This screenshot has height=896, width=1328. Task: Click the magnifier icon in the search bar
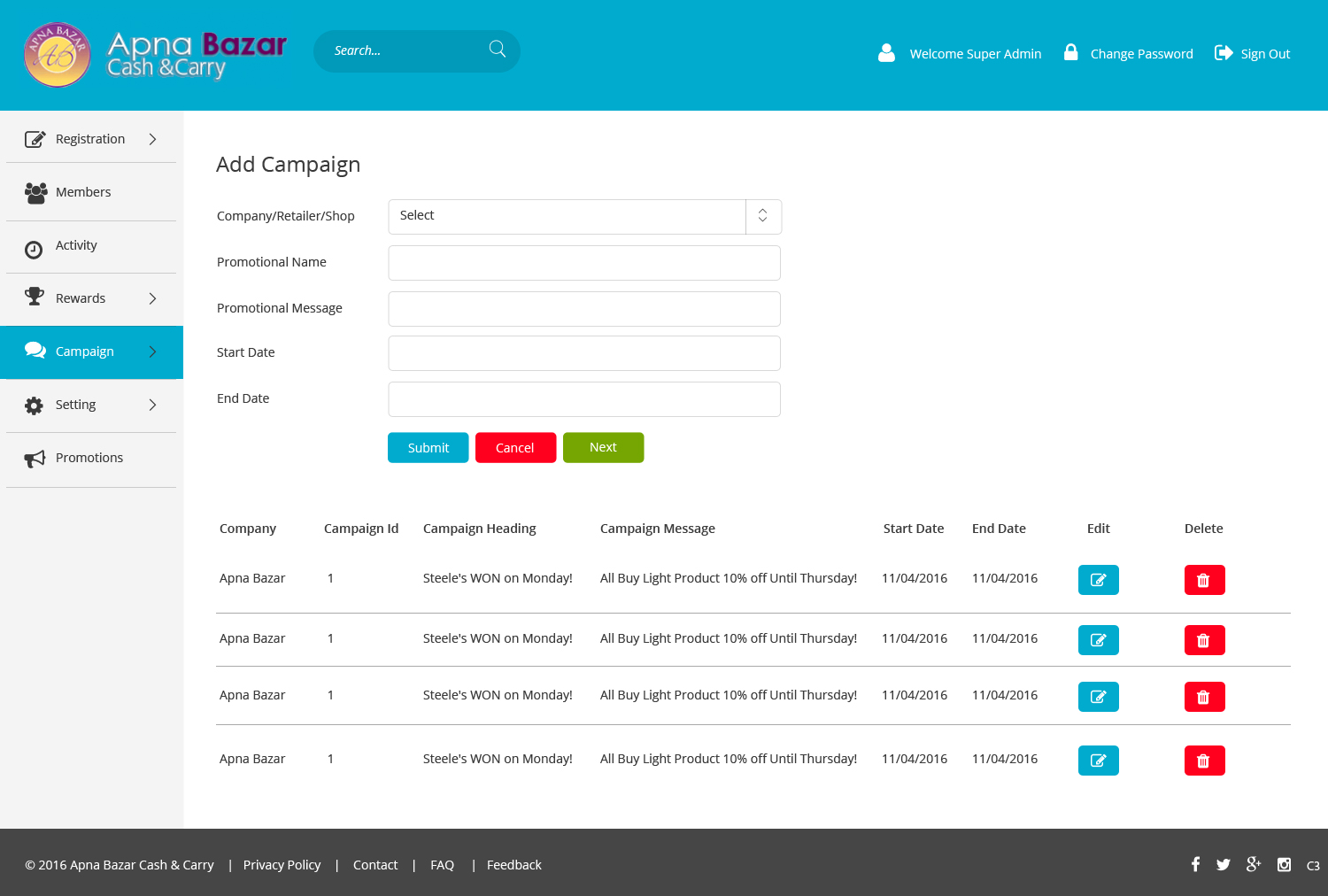498,50
